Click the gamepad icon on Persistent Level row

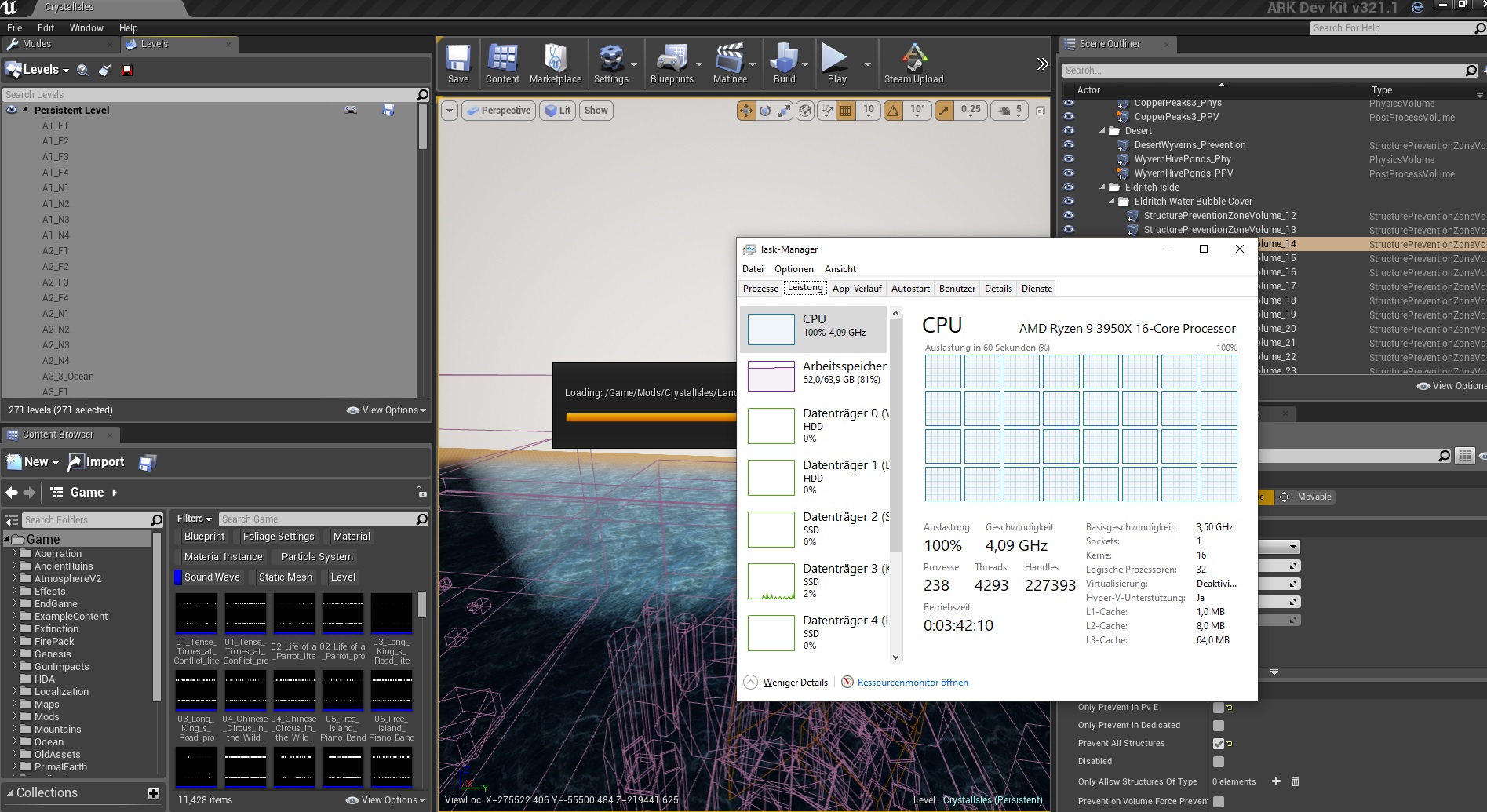[351, 110]
